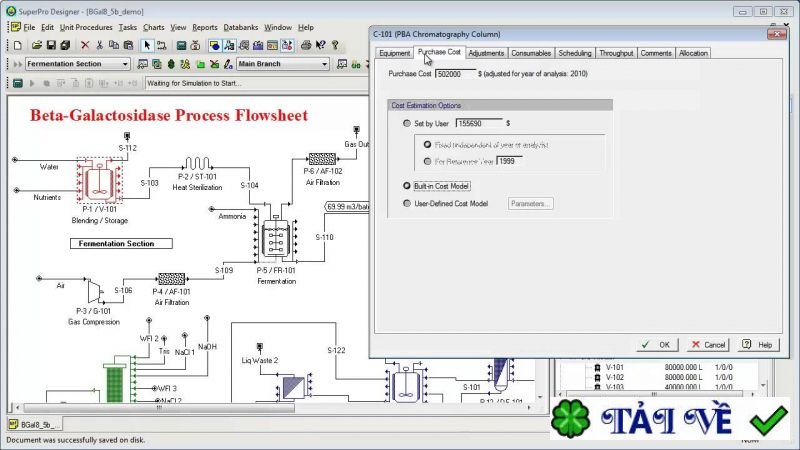This screenshot has width=800, height=450.
Task: Click the P-2 / ST-101 heat sterilization coil icon
Action: tap(197, 163)
